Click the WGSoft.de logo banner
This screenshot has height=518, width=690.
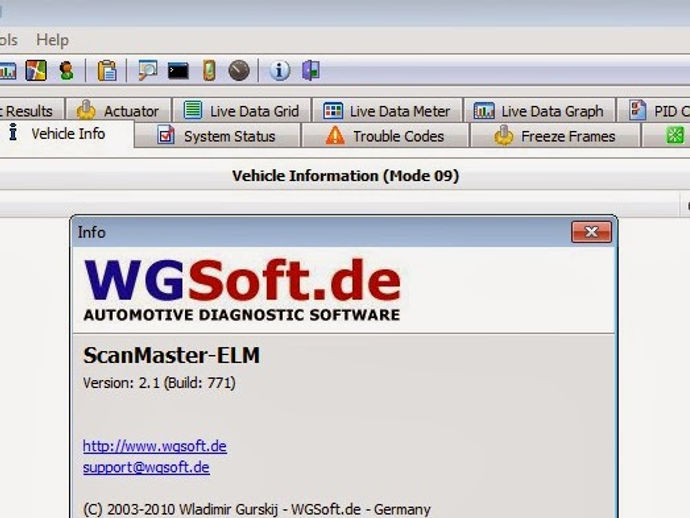point(242,290)
